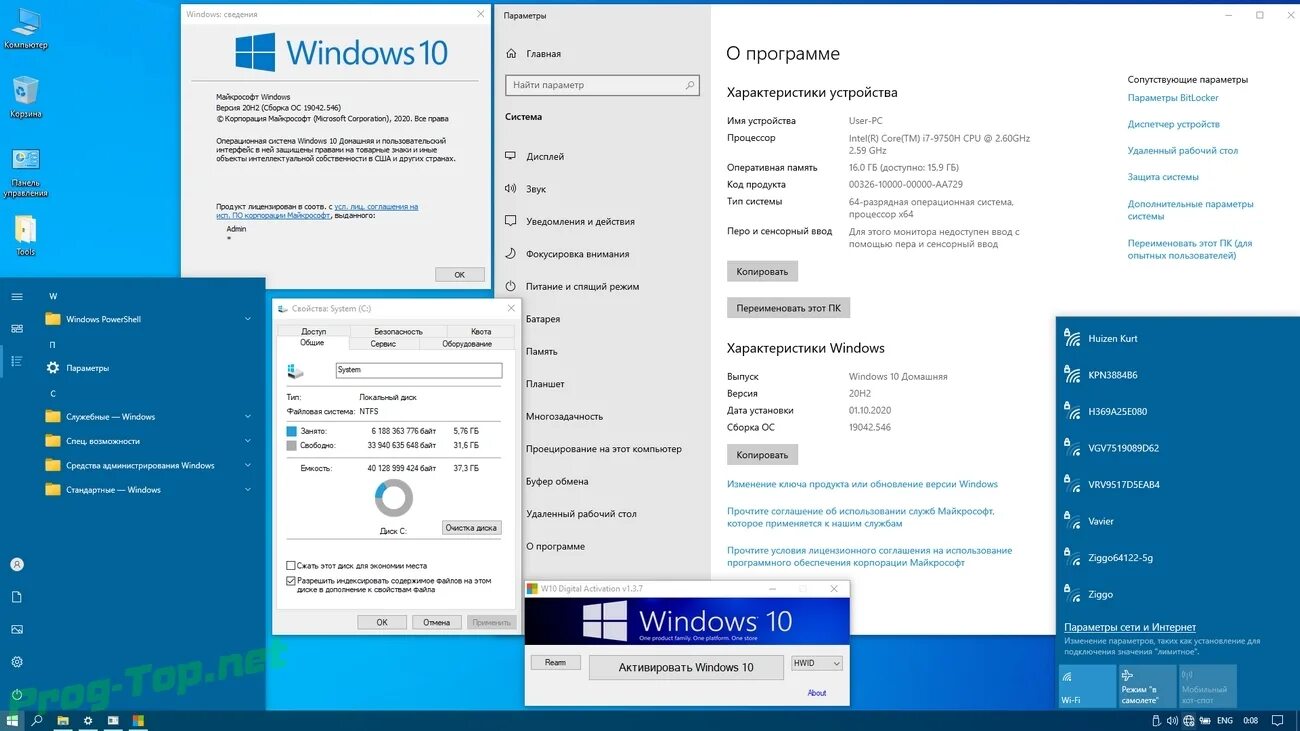
Task: Open Pictures icon in Start sidebar
Action: (17, 629)
